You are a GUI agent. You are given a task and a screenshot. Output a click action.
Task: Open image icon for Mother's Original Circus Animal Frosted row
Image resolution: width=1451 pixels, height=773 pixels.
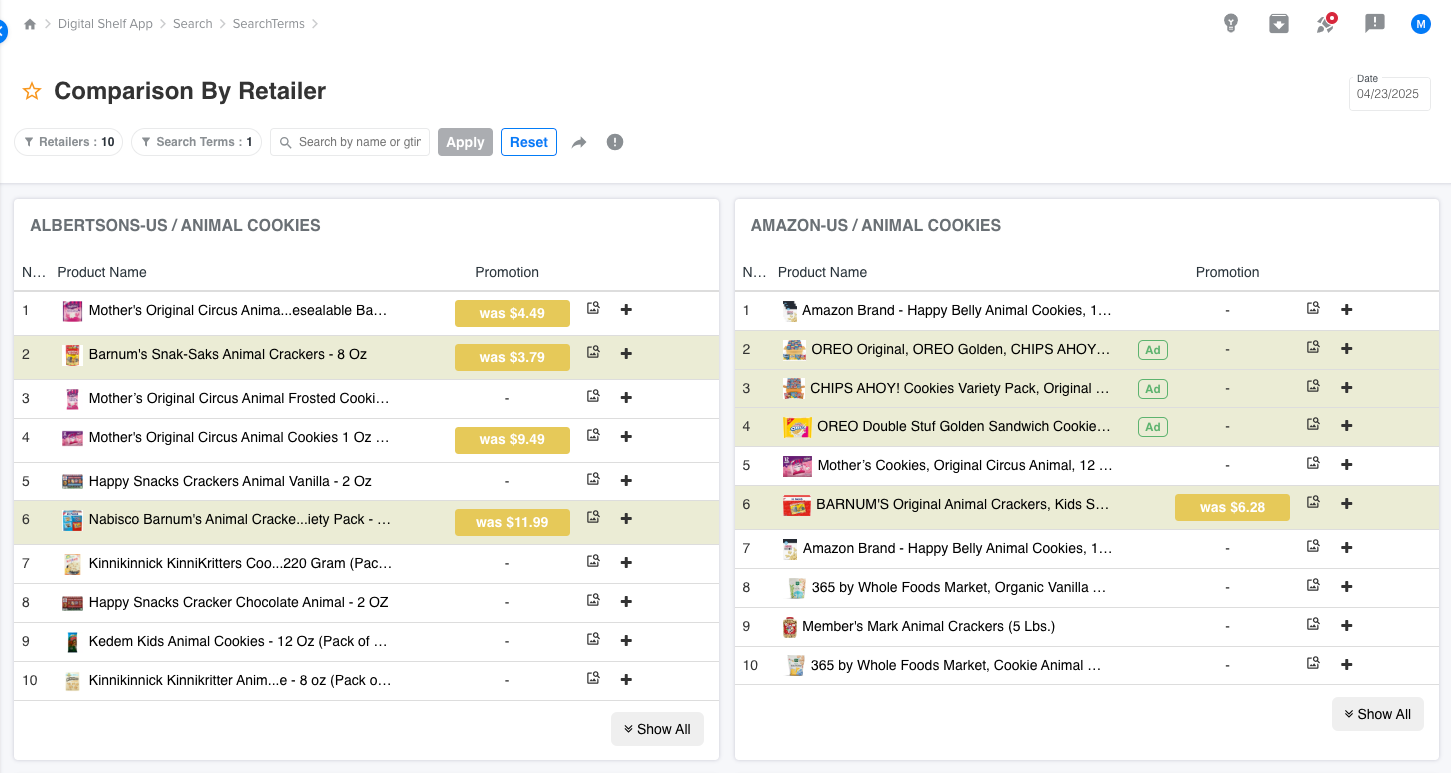click(x=593, y=396)
